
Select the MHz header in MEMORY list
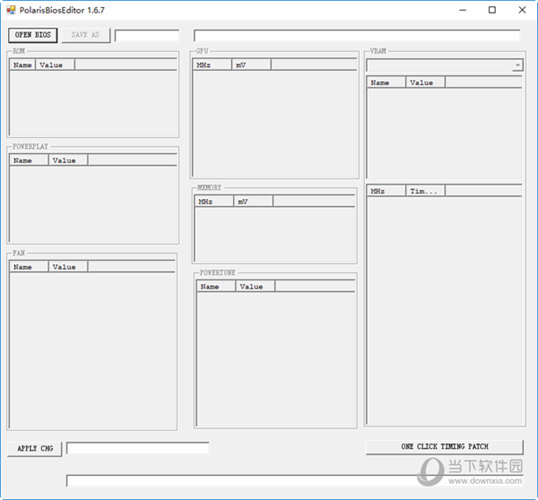[214, 201]
